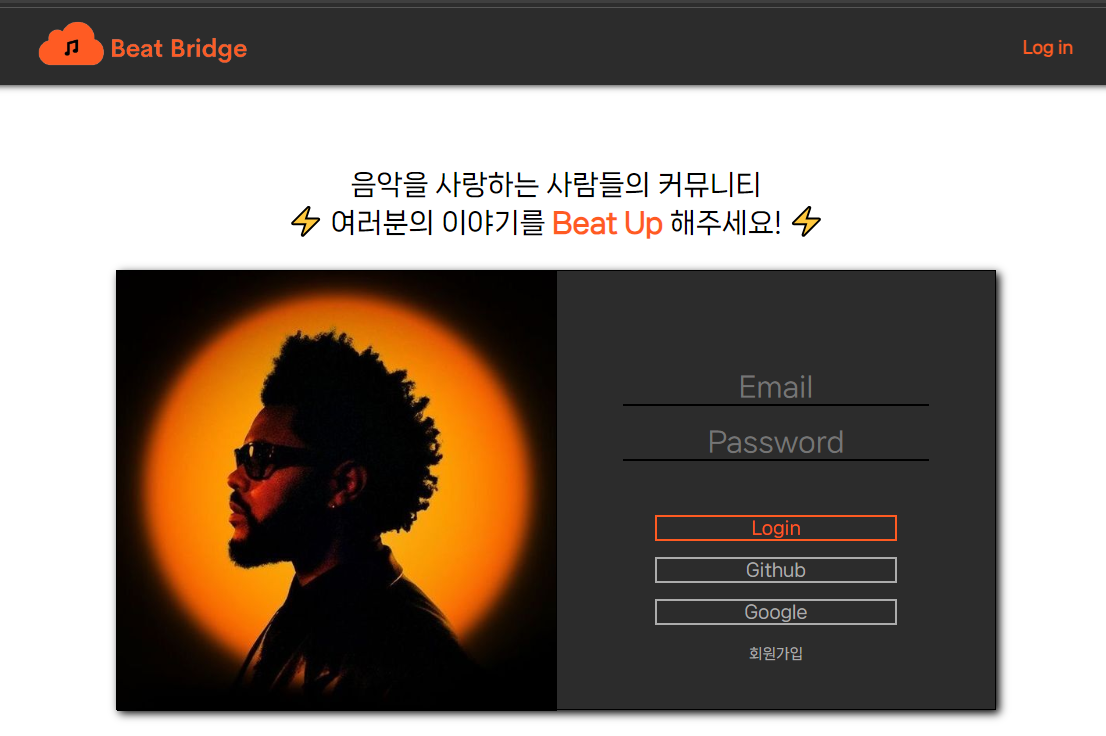
Task: Select the orange Beat Up text
Action: (607, 223)
